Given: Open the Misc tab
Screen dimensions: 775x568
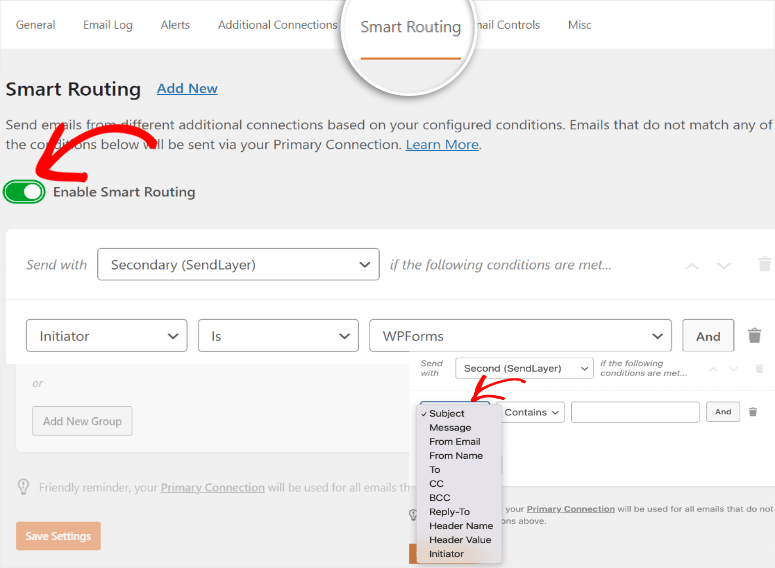Looking at the screenshot, I should pyautogui.click(x=579, y=25).
